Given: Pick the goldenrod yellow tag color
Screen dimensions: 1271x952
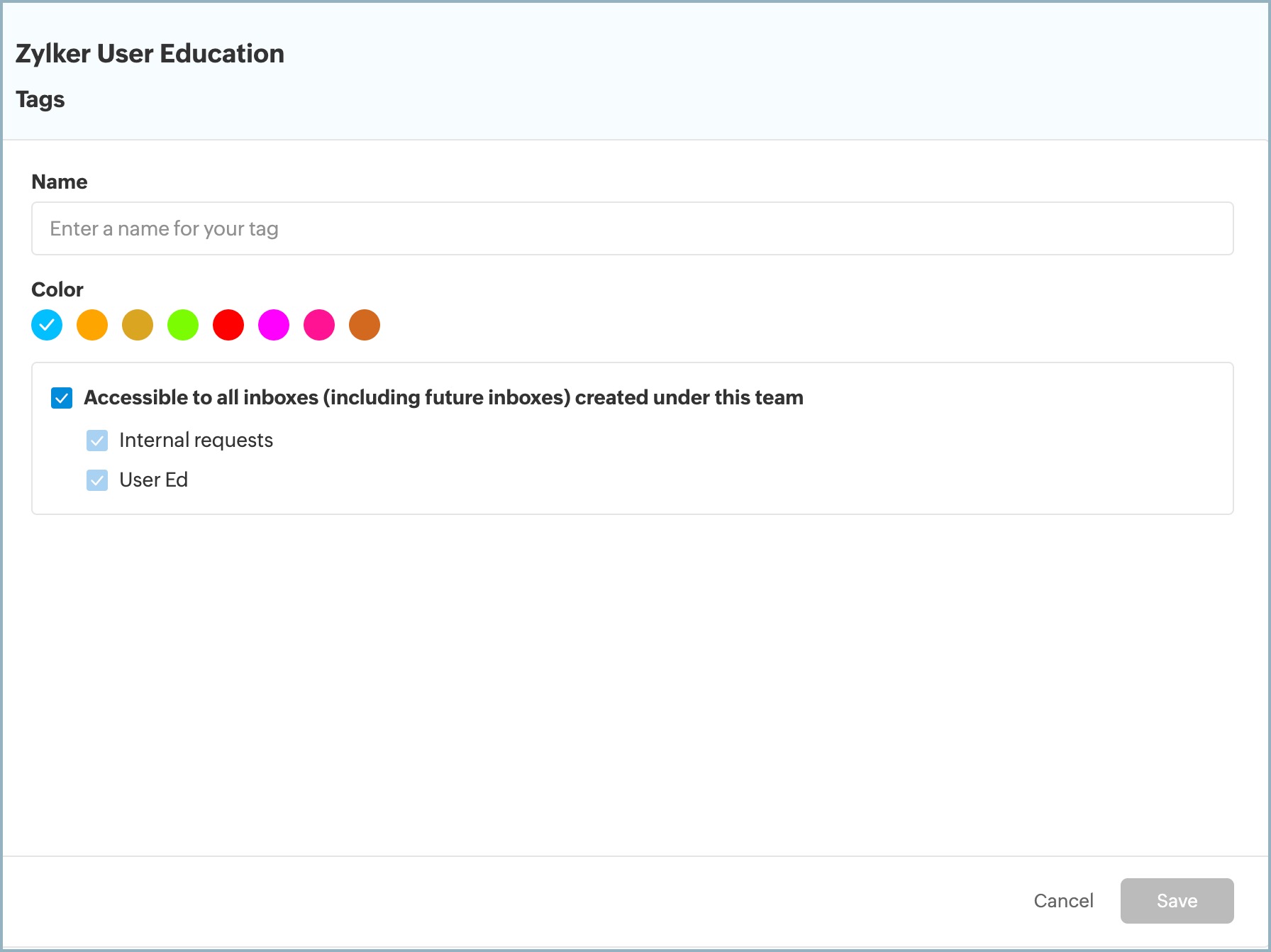Looking at the screenshot, I should click(x=138, y=325).
